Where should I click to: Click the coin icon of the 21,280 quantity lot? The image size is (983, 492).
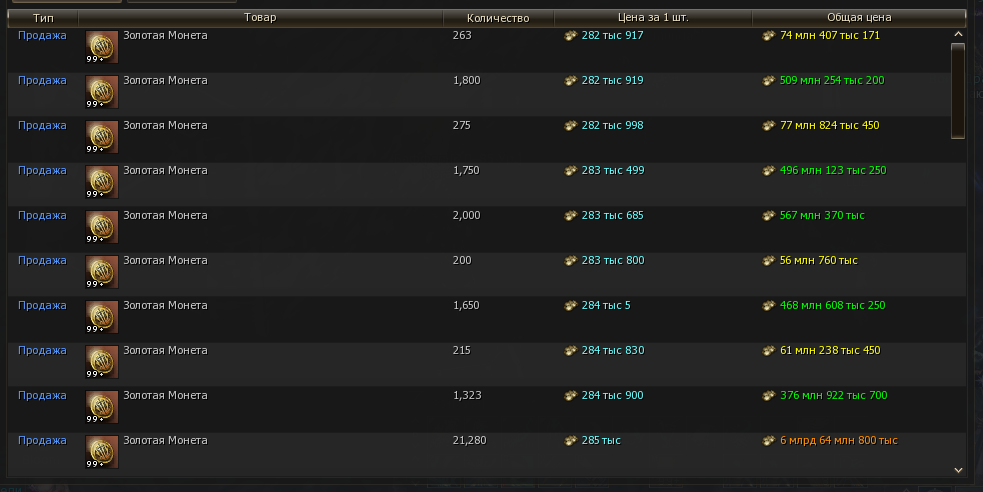coord(102,452)
